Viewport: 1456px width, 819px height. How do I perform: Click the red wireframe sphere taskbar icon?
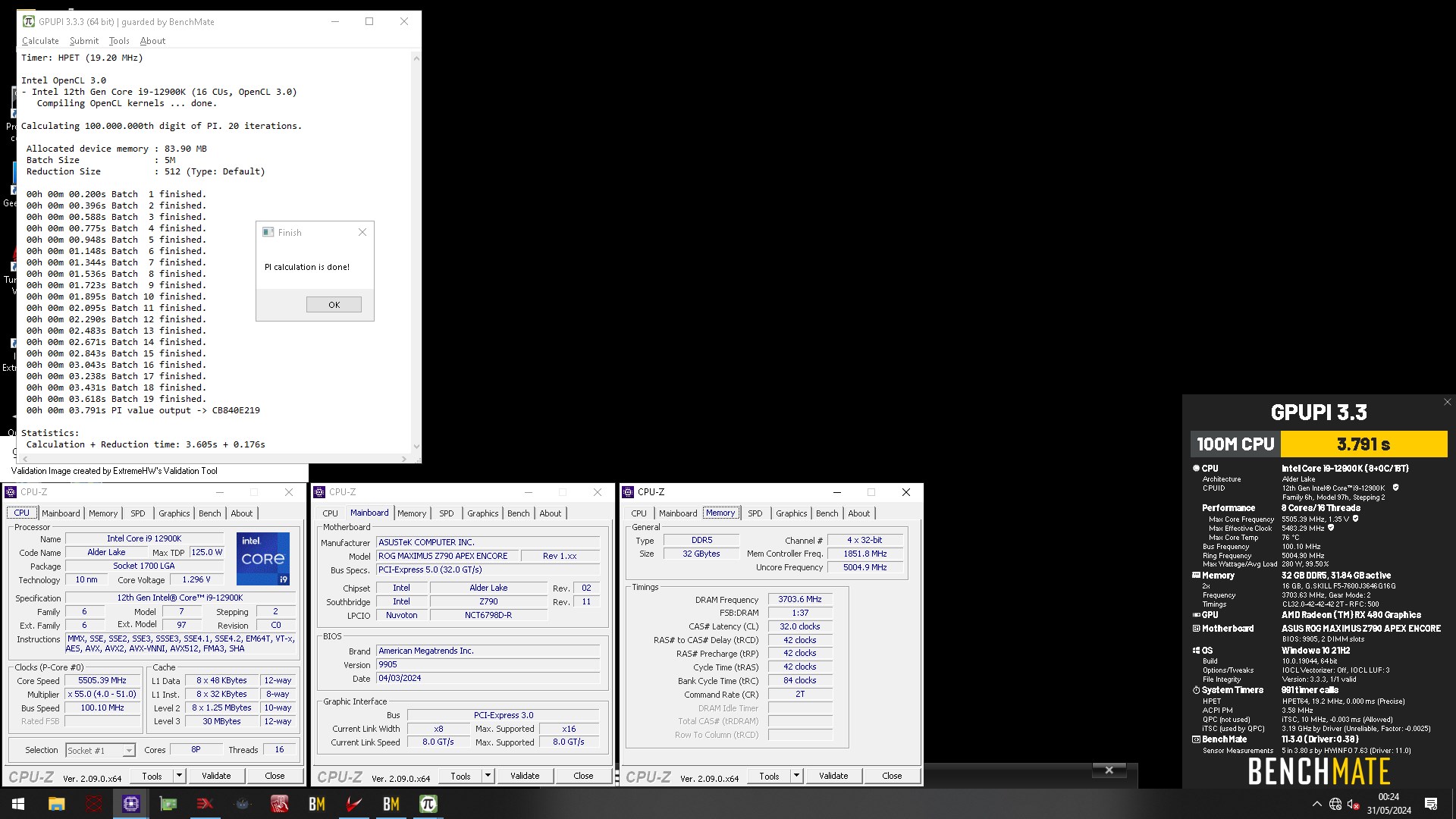coord(94,804)
